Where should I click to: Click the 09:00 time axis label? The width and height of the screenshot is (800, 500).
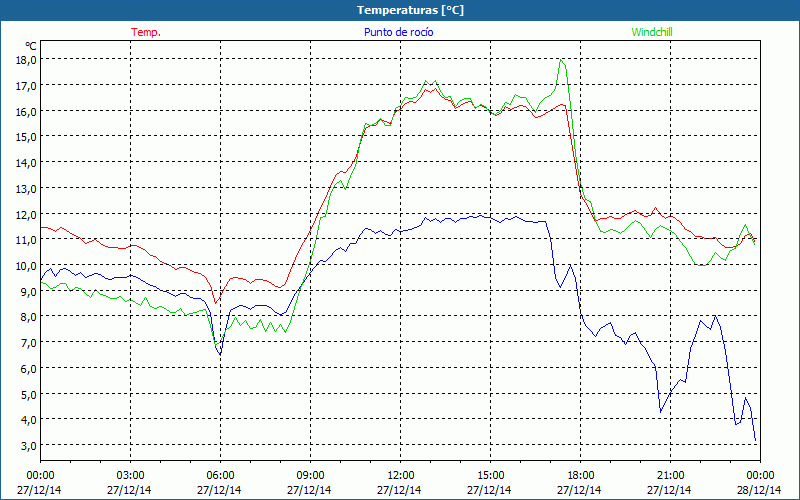(x=311, y=476)
